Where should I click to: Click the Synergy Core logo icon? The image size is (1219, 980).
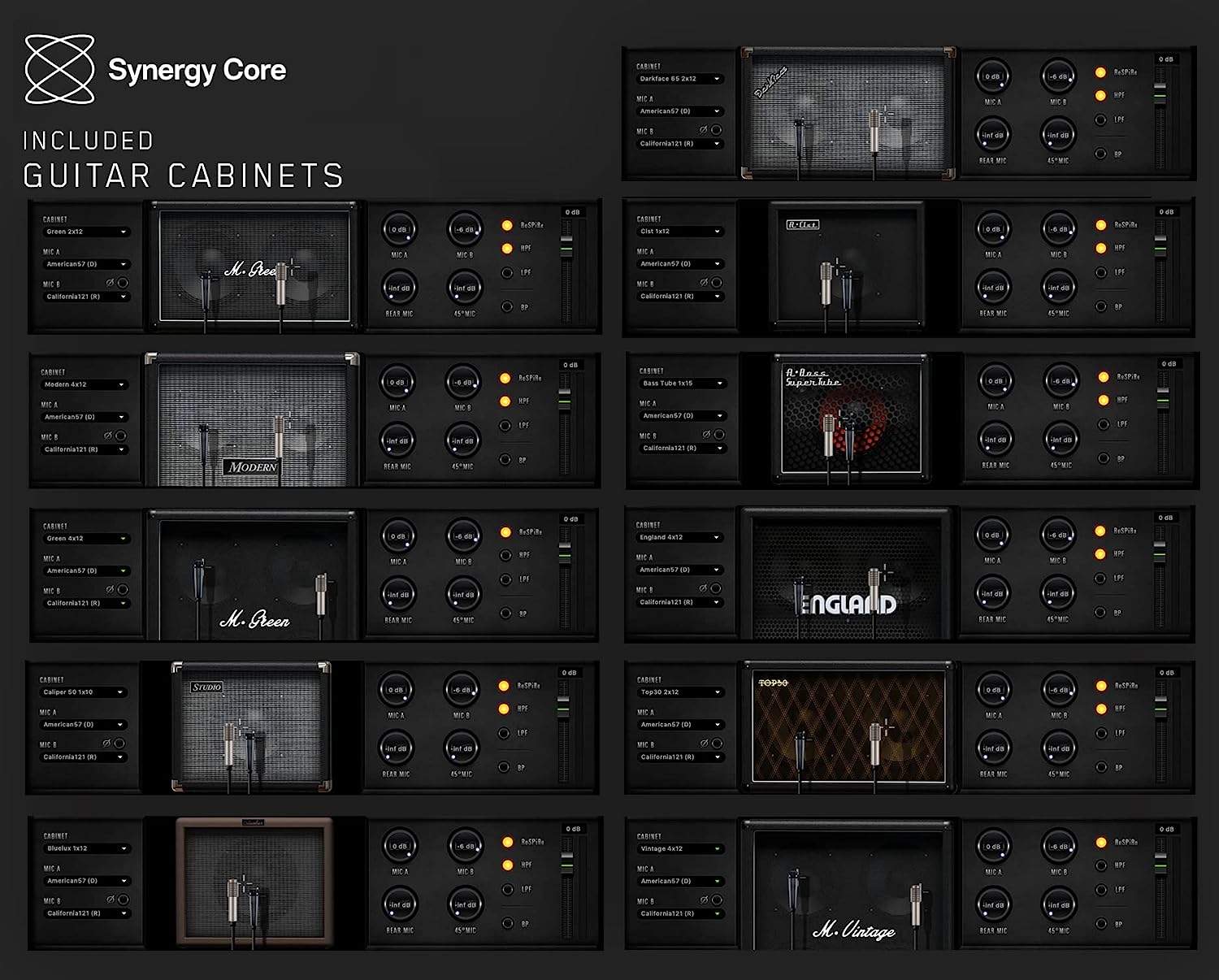tap(59, 69)
